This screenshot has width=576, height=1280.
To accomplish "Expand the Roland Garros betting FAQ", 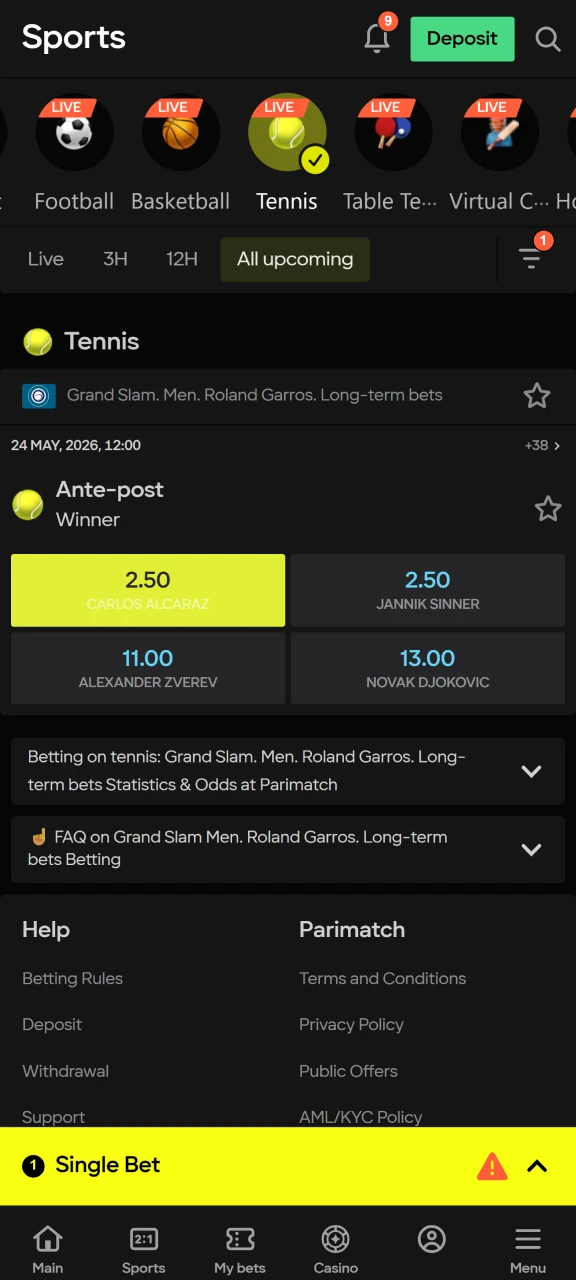I will (x=531, y=849).
